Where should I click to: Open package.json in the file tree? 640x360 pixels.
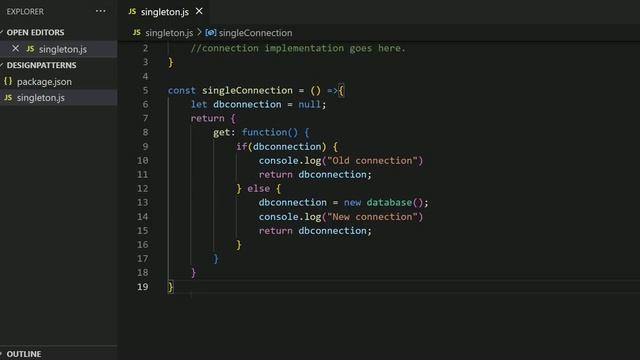(x=44, y=82)
